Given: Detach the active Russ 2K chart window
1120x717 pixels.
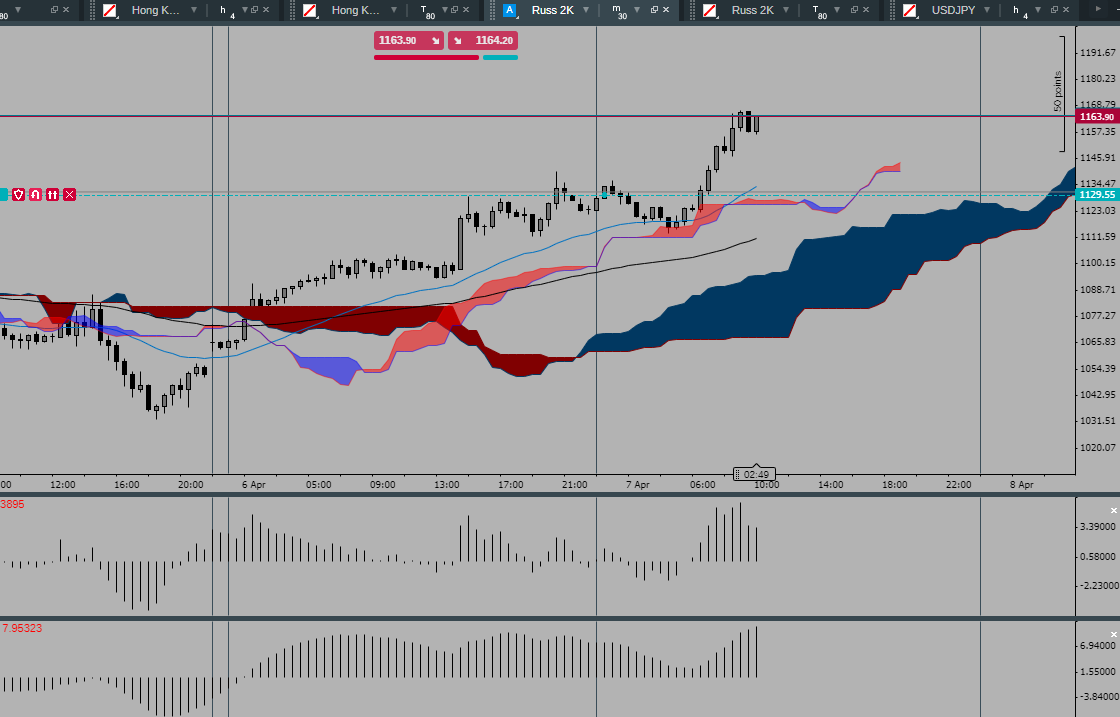Looking at the screenshot, I should pos(654,10).
